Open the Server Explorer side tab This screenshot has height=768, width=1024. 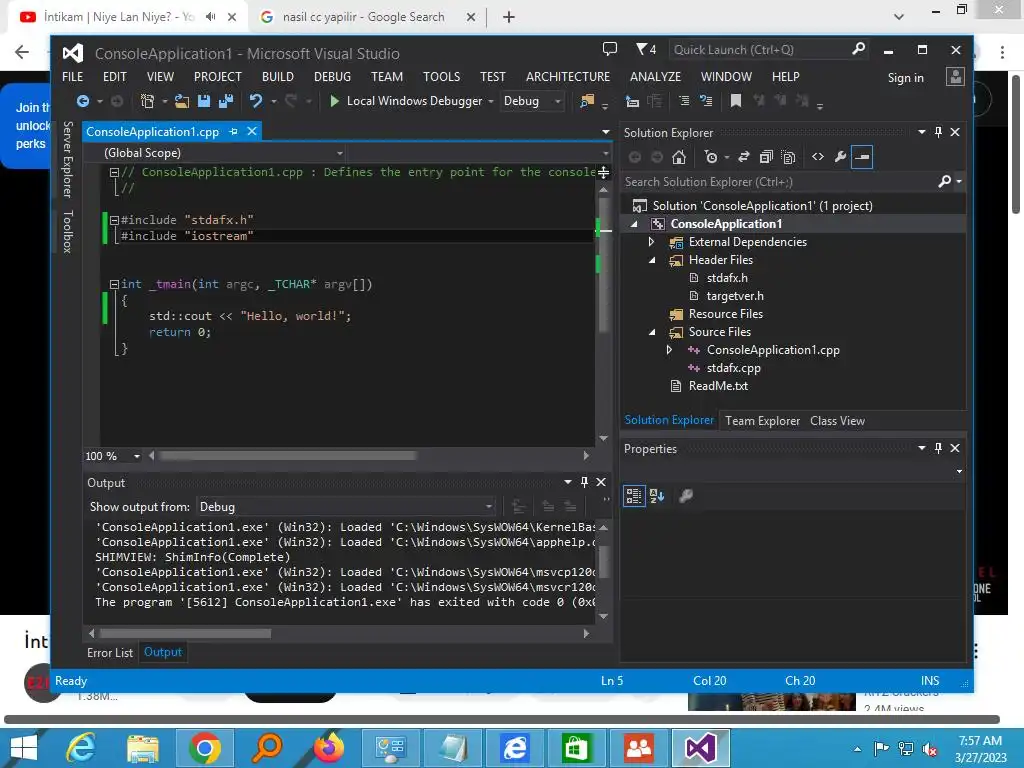(x=68, y=159)
